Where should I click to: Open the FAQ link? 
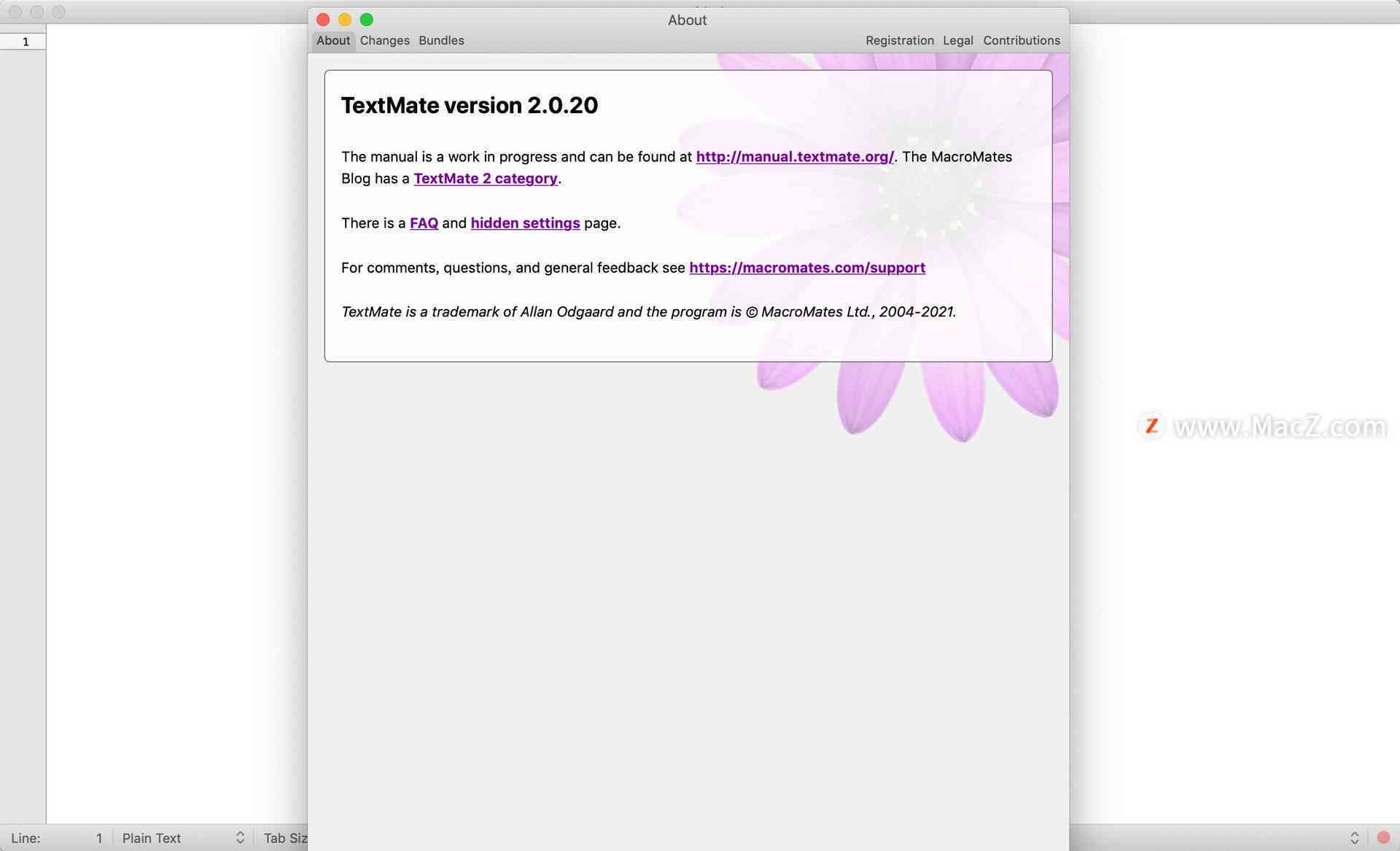[424, 223]
